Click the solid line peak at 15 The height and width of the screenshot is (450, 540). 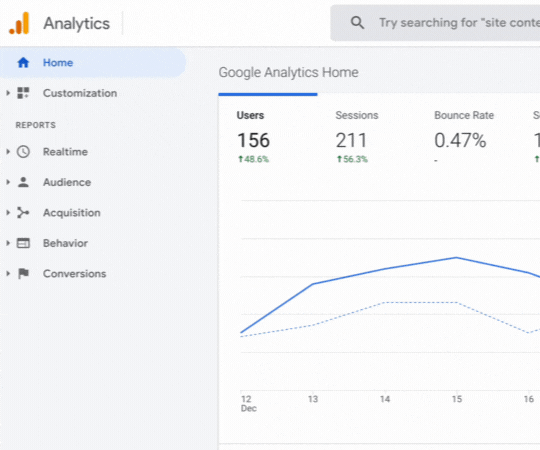click(x=457, y=257)
